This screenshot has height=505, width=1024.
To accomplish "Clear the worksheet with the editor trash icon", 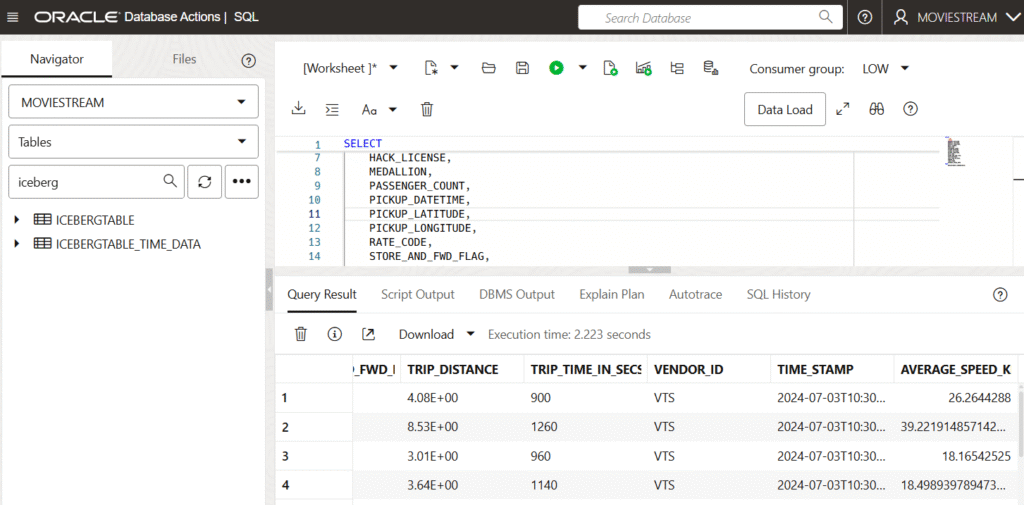I will 426,109.
